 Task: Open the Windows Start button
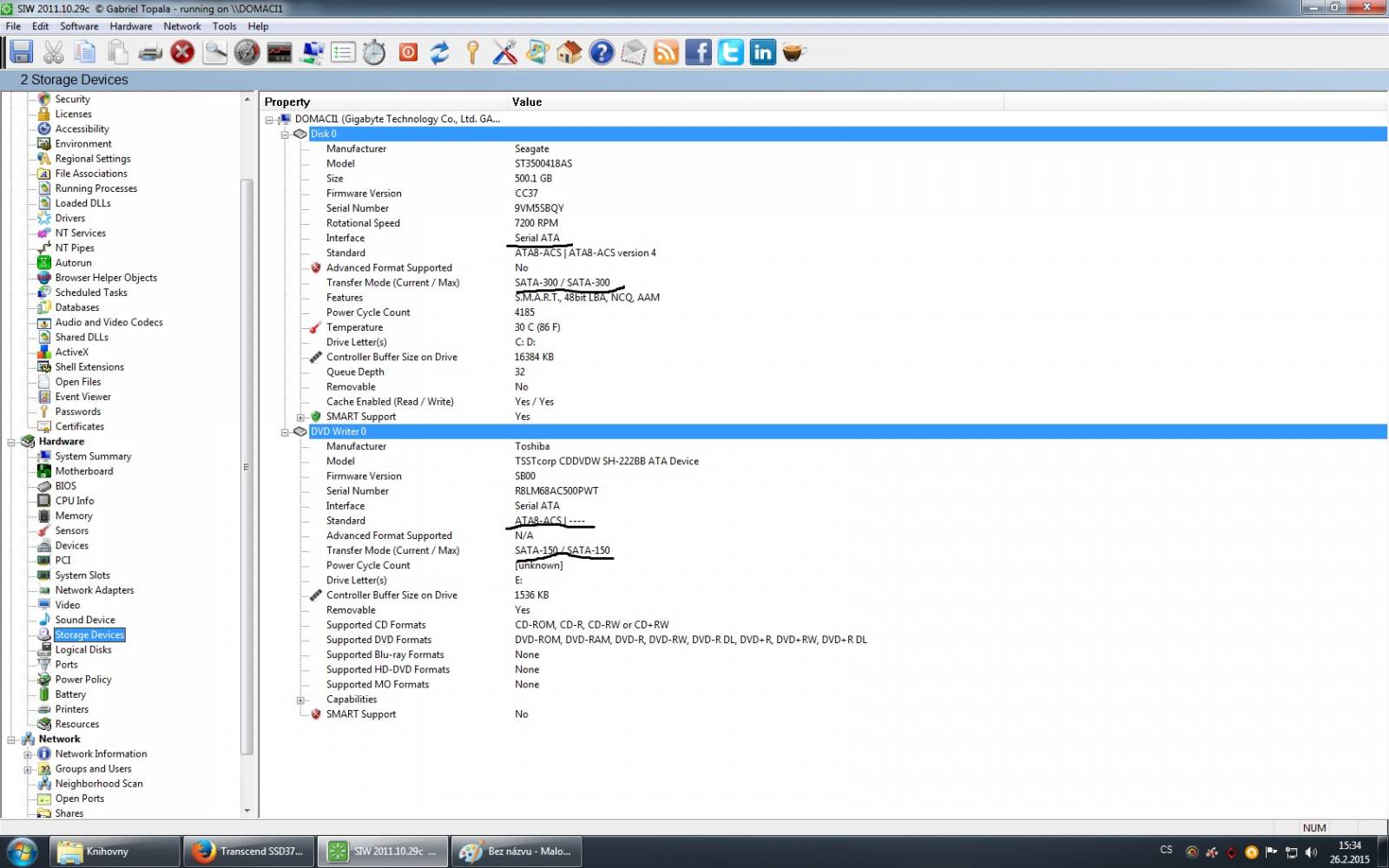[22, 852]
